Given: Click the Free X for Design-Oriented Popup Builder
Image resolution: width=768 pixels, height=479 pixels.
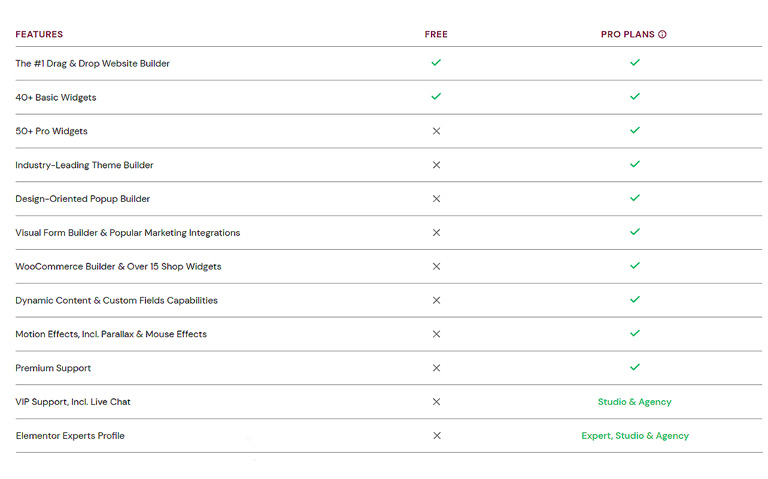Looking at the screenshot, I should 436,199.
